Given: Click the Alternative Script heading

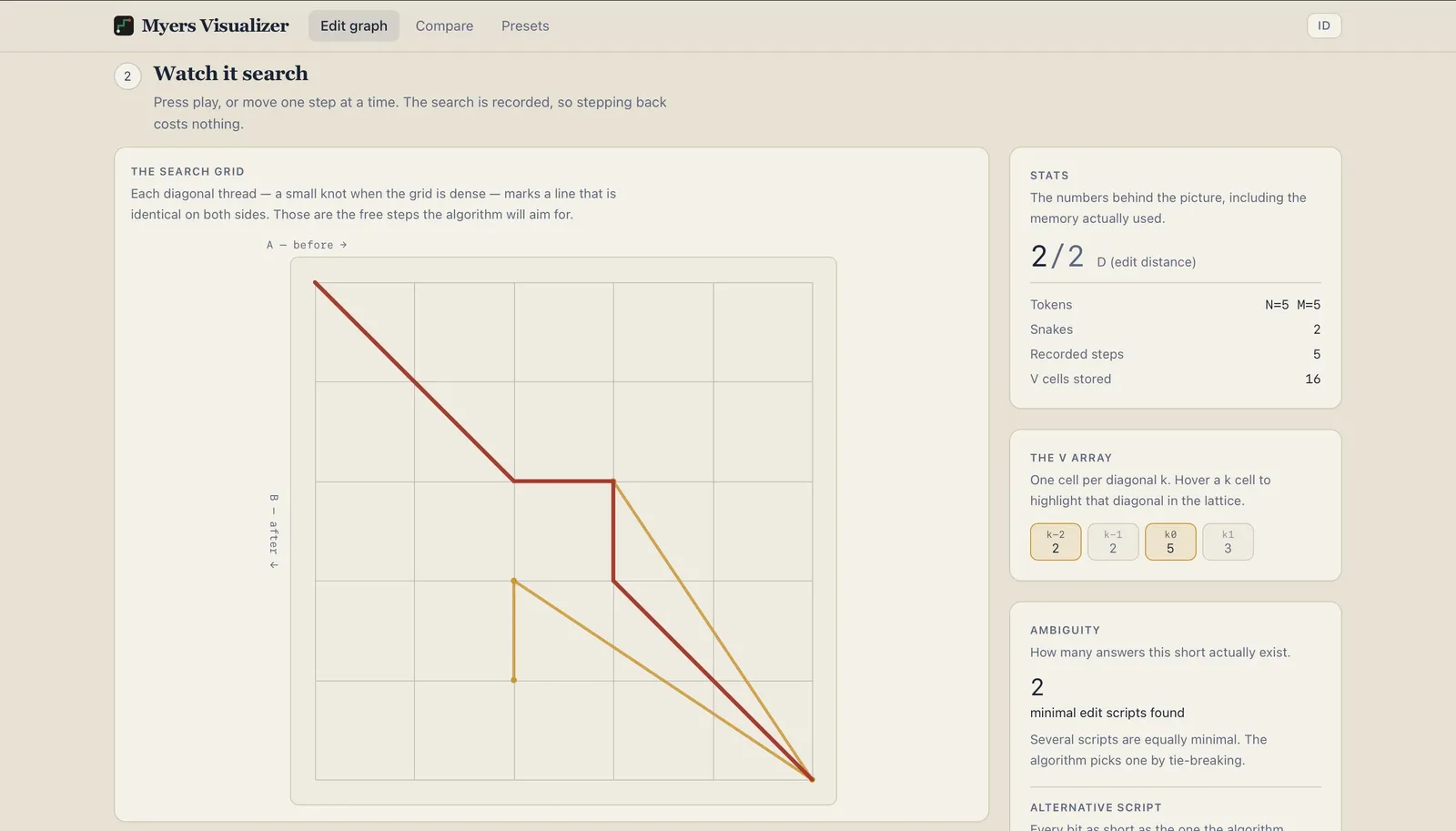Looking at the screenshot, I should (1096, 807).
